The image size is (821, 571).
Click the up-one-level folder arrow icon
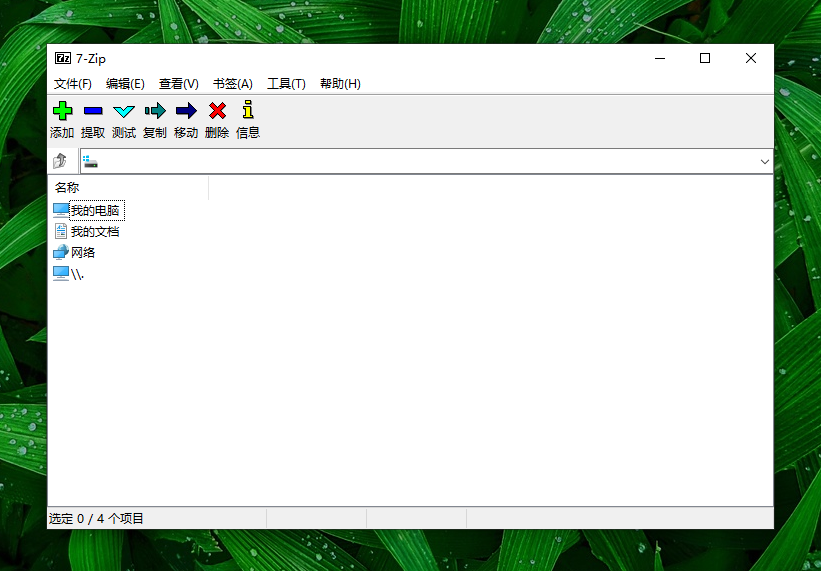click(60, 161)
